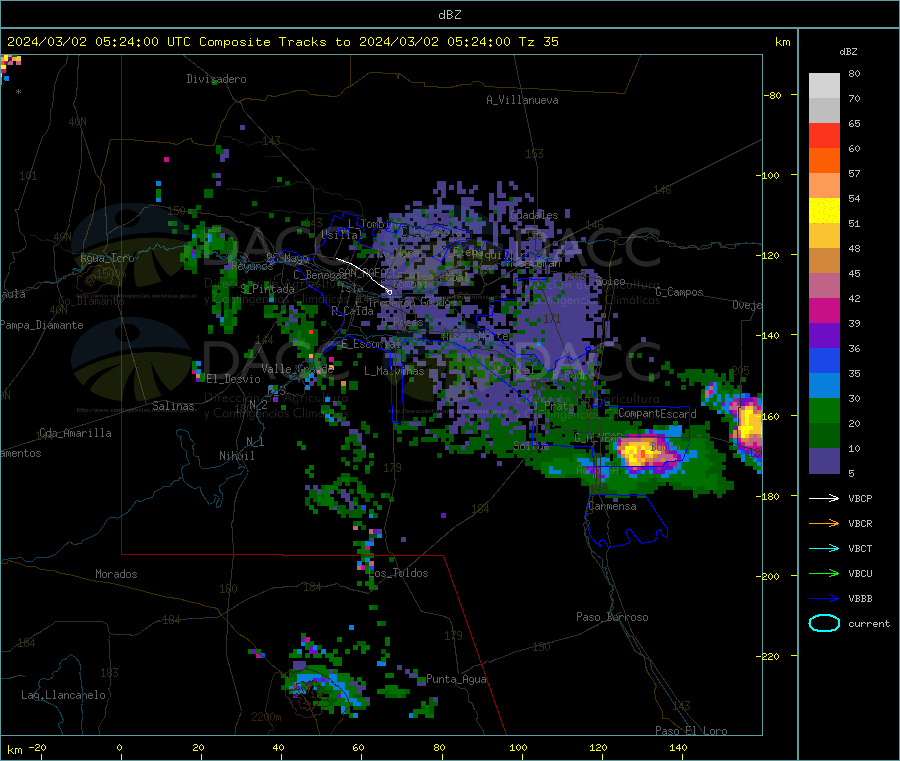The height and width of the screenshot is (761, 900).
Task: Select the light gray 70-80 dBZ swatch
Action: point(824,86)
